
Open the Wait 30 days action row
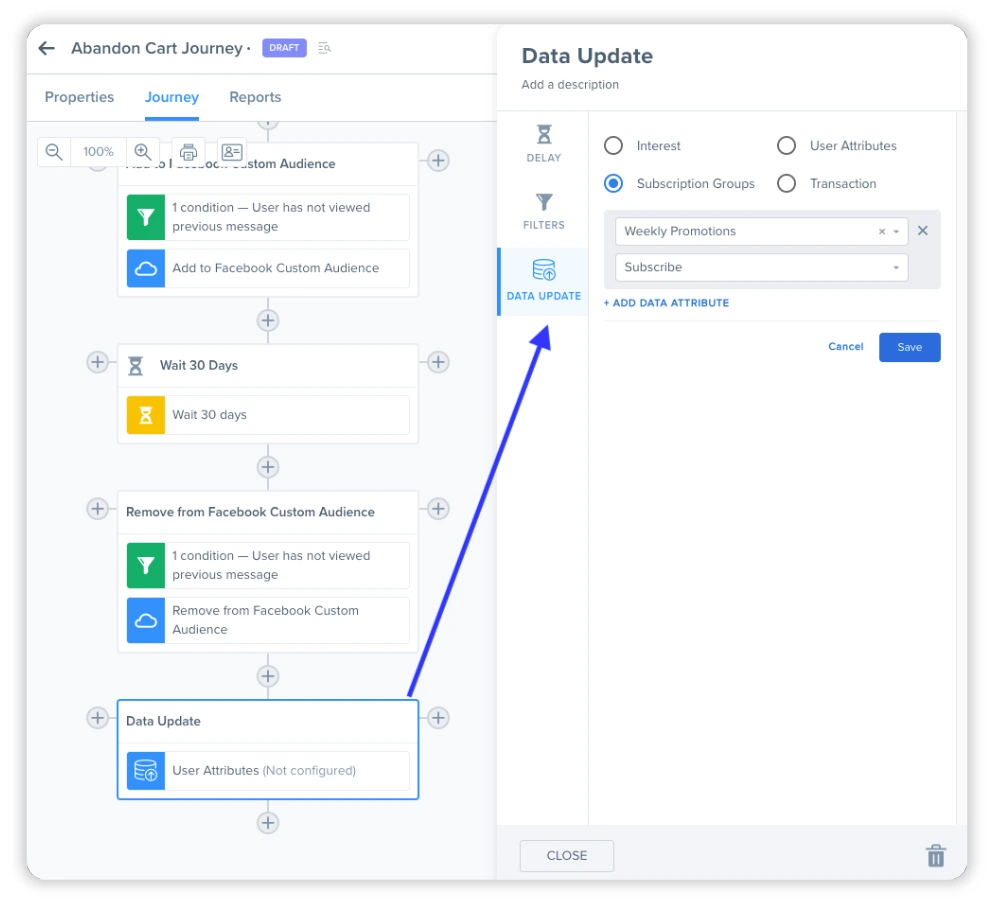pos(268,415)
